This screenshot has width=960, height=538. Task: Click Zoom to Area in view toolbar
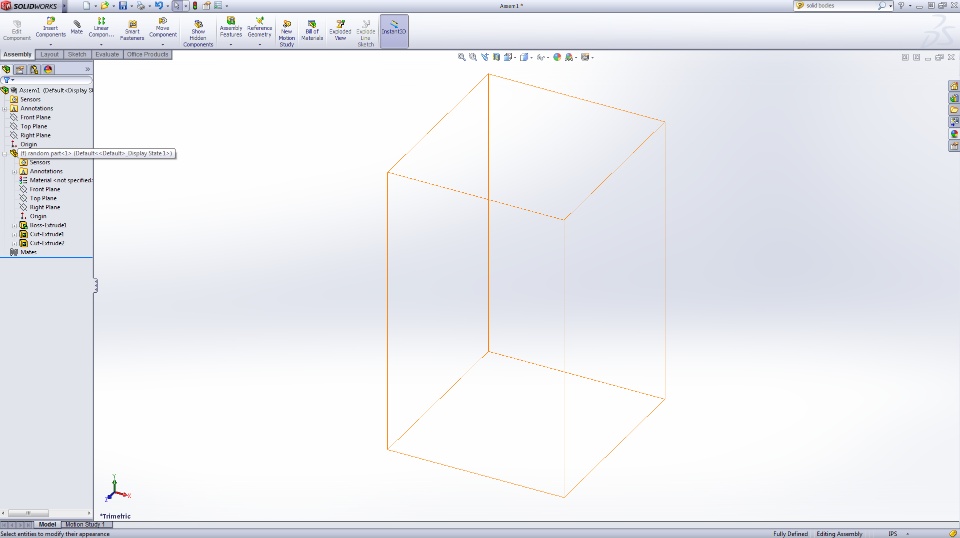[x=473, y=57]
